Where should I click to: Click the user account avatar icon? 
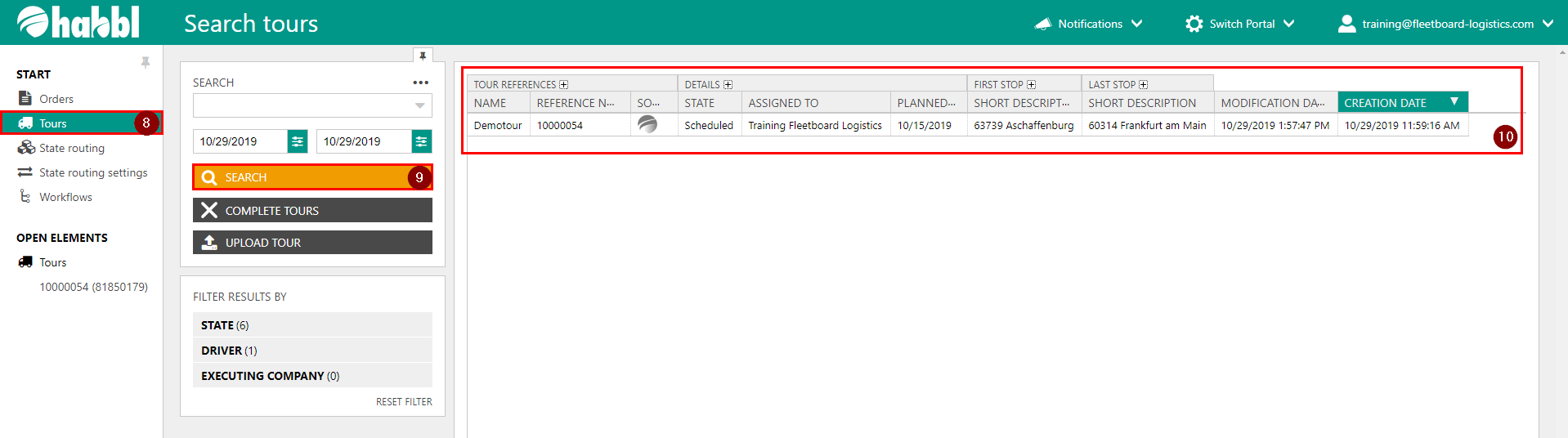coord(1346,24)
